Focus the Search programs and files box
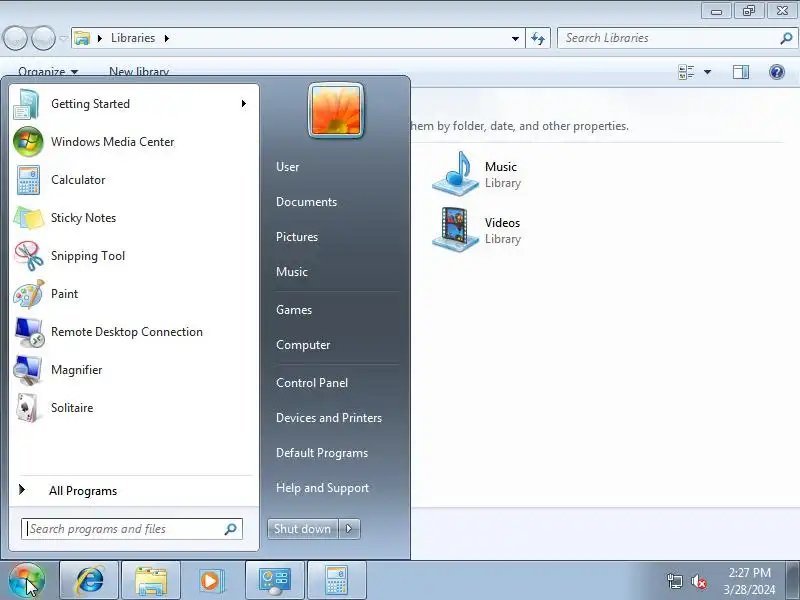800x600 pixels. point(132,529)
